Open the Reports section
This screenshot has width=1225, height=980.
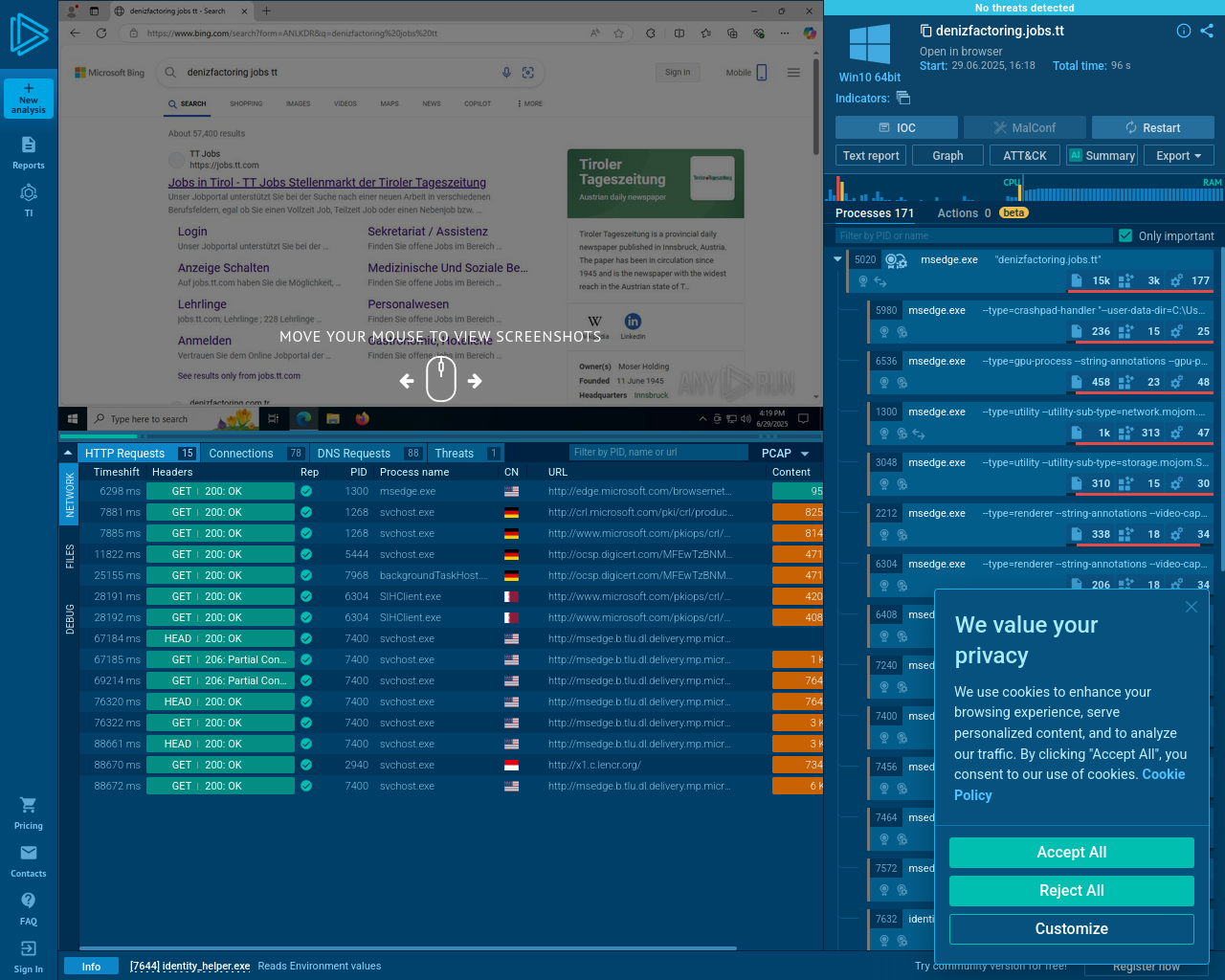point(29,152)
